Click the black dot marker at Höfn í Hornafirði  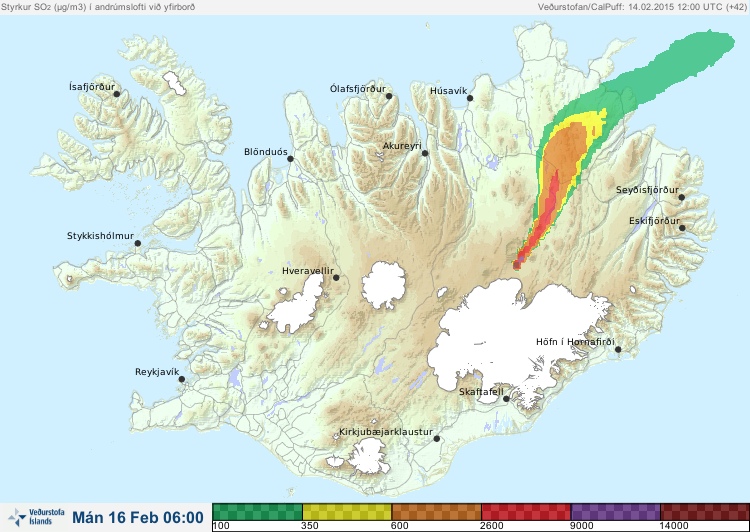point(618,350)
